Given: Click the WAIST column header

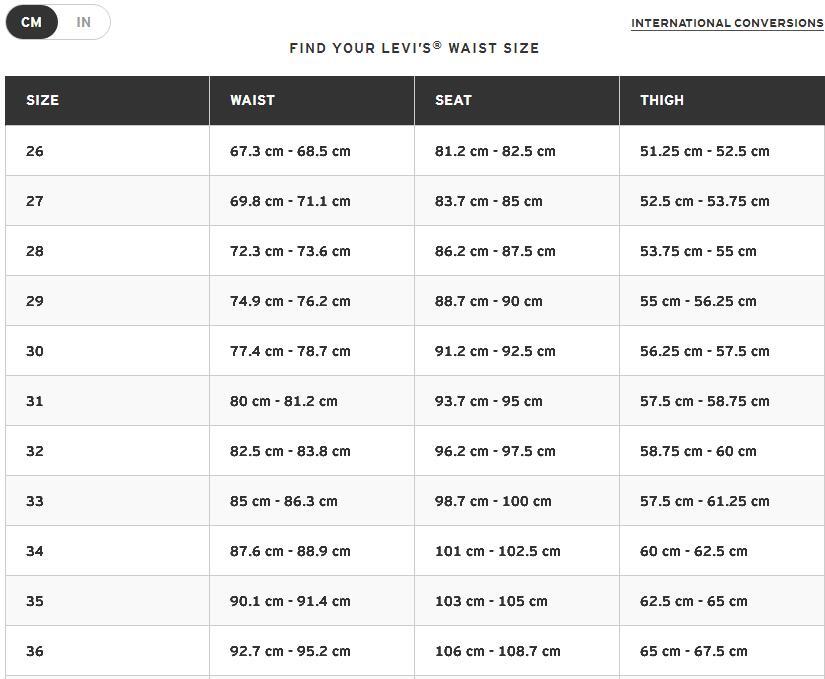Looking at the screenshot, I should pyautogui.click(x=252, y=100).
